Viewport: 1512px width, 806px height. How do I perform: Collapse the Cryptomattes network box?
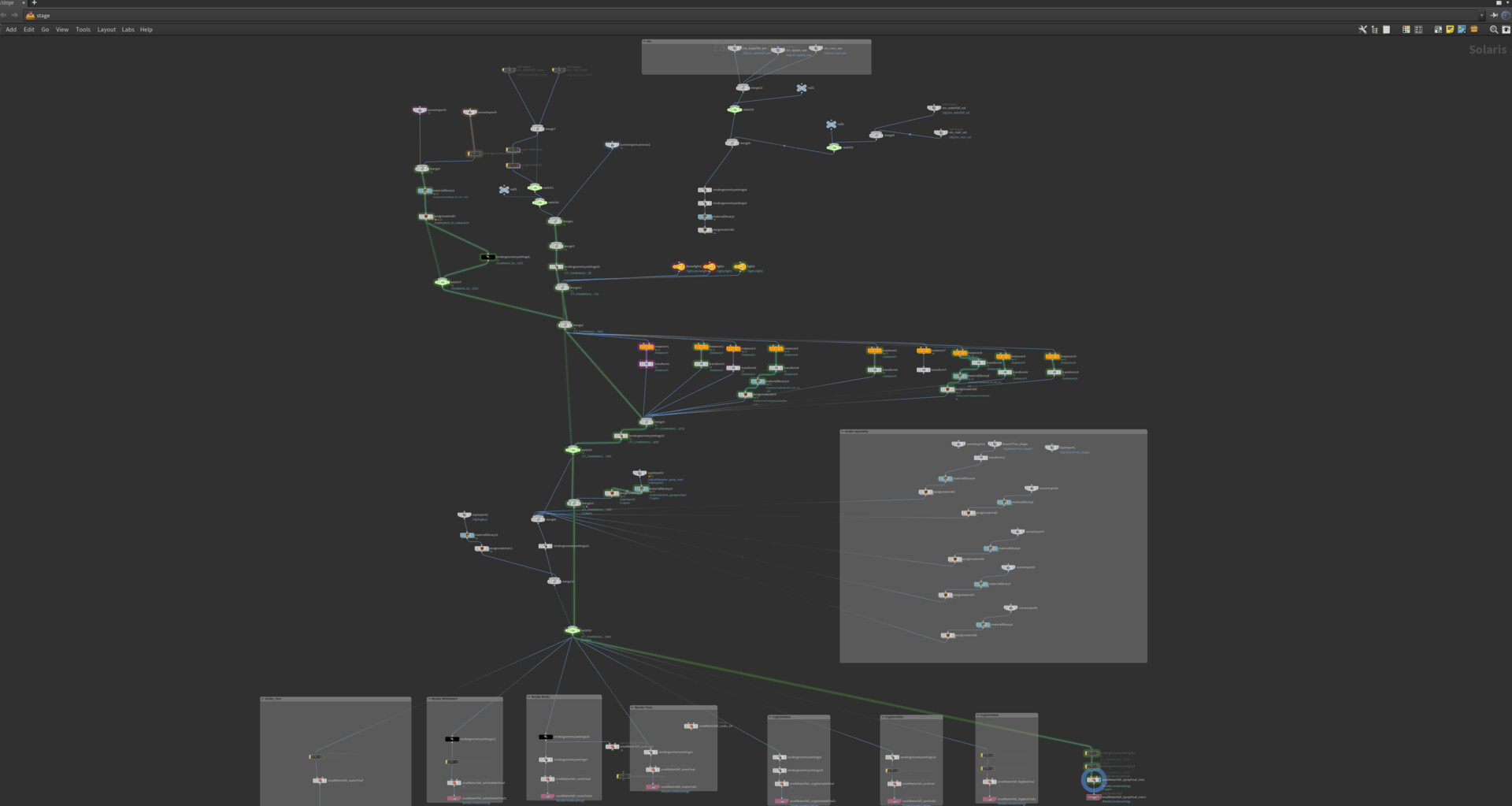(770, 716)
